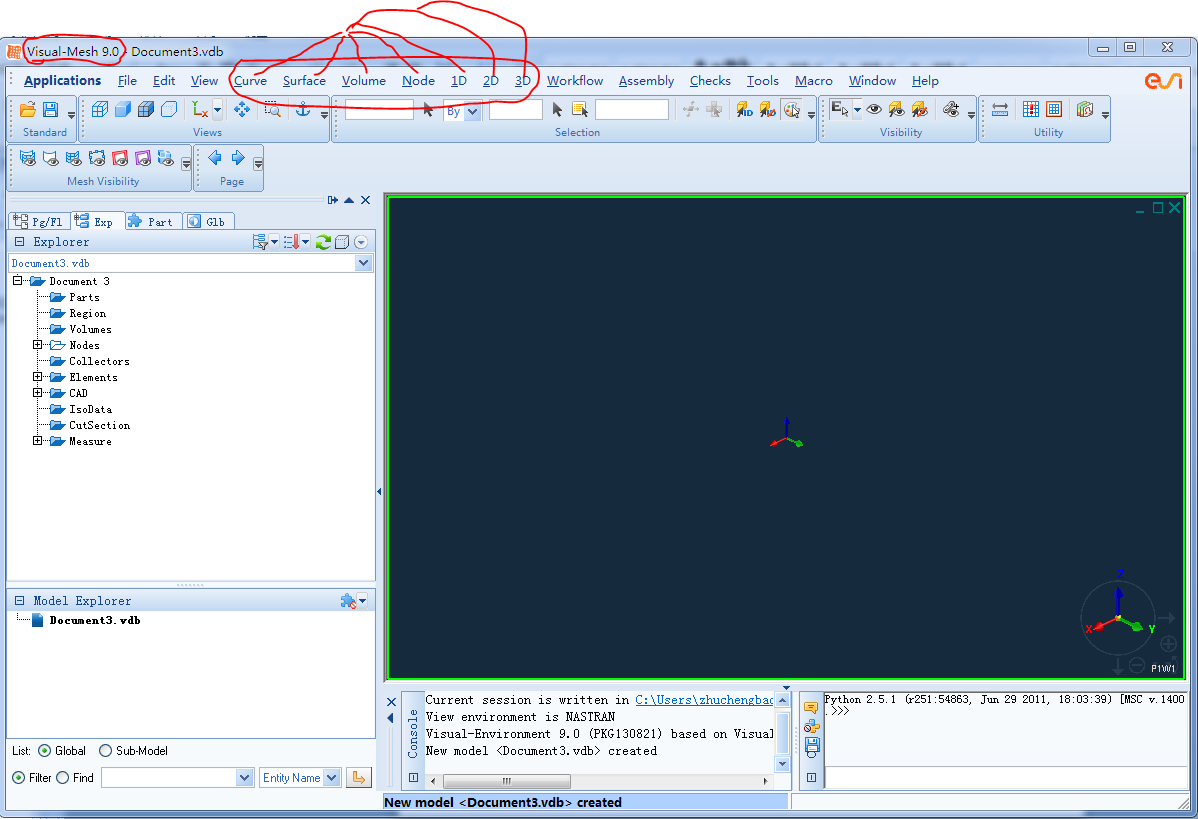Toggle the first Mesh Visibility eye icon
This screenshot has width=1198, height=819.
(28, 158)
